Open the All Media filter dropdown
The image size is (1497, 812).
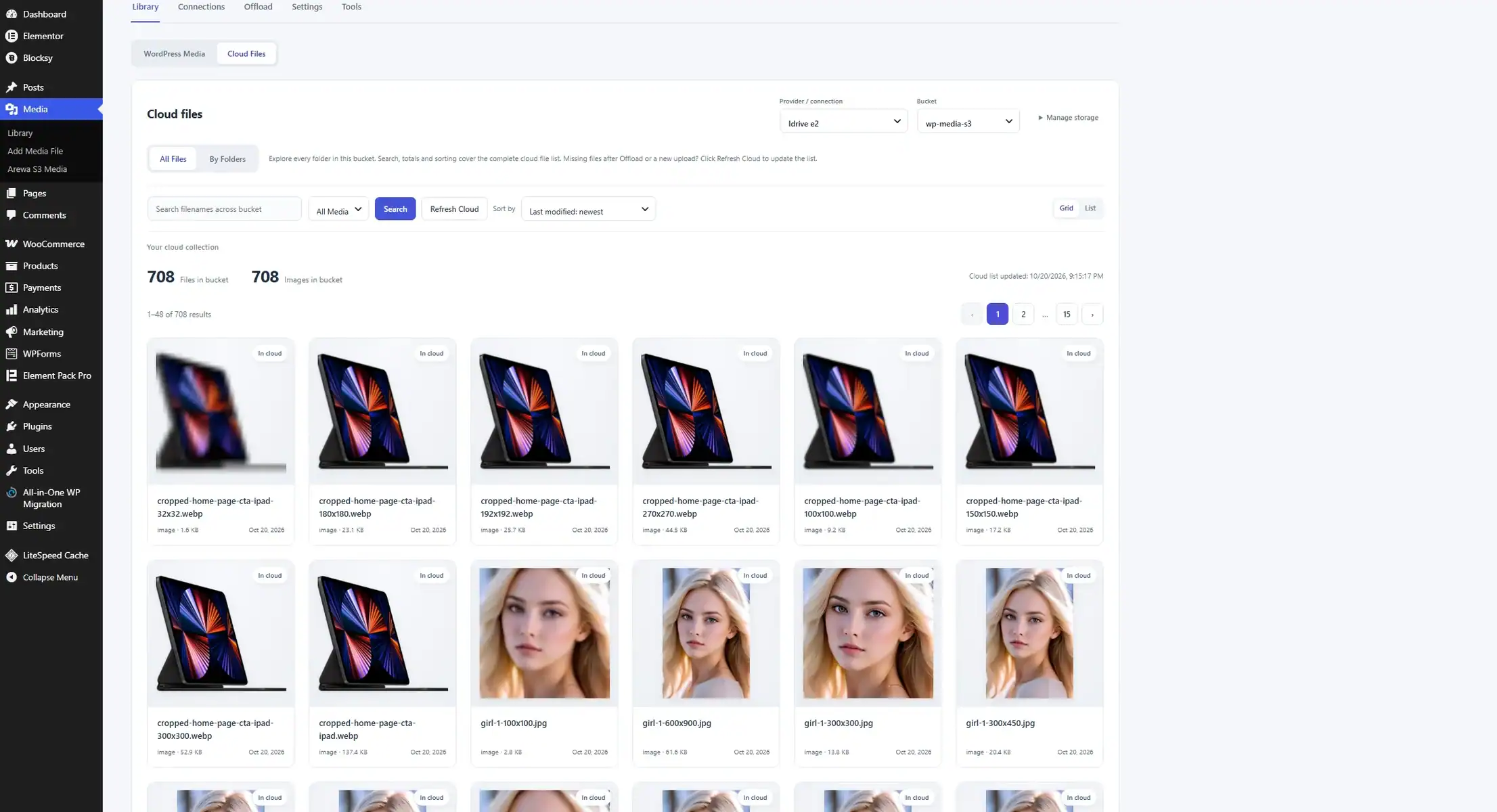coord(338,209)
